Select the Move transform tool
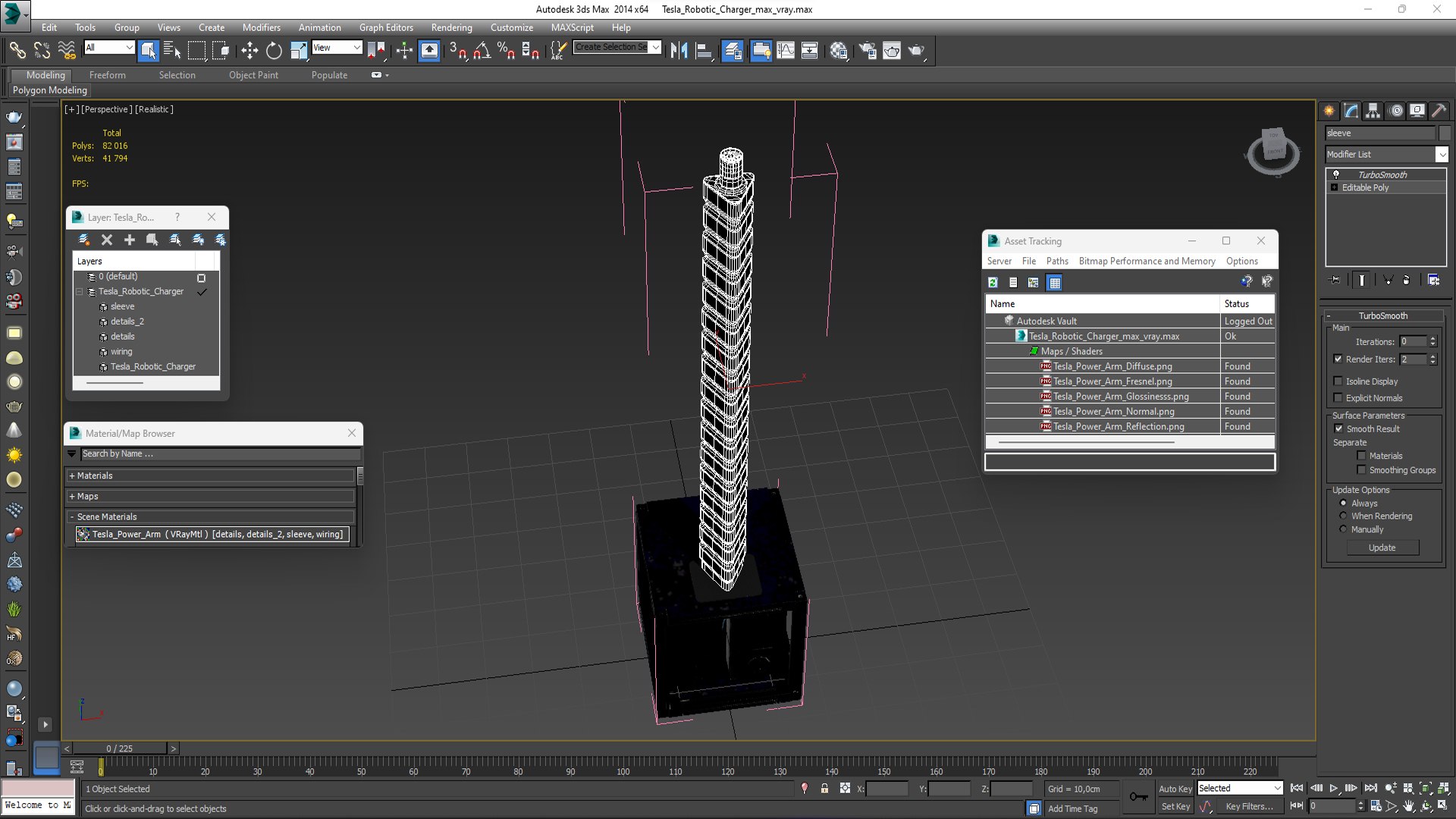1456x819 pixels. tap(249, 51)
